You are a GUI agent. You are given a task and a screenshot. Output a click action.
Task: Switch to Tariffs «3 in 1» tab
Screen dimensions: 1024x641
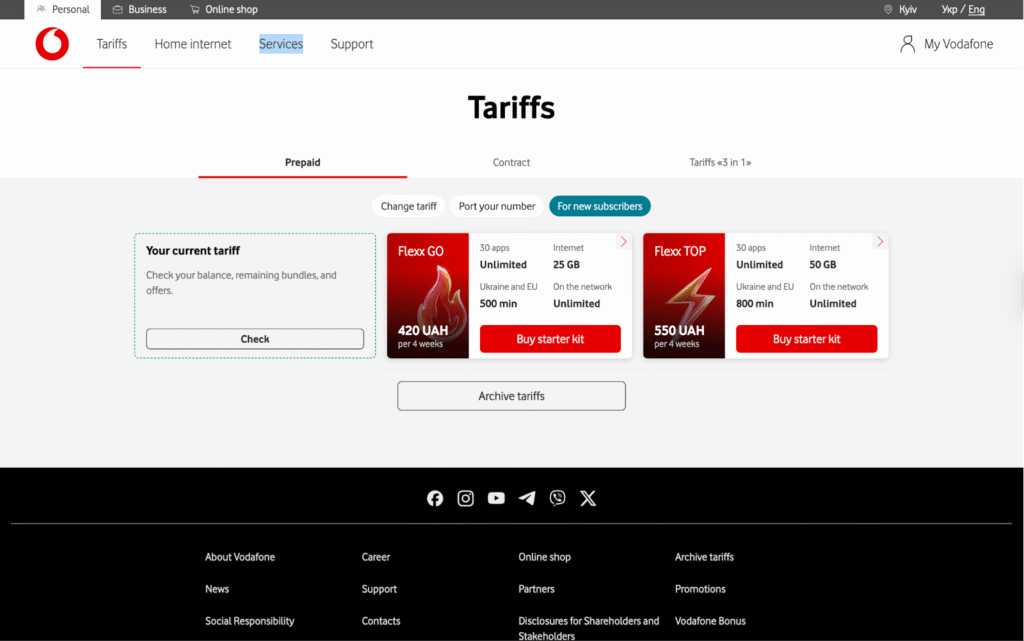[720, 163]
